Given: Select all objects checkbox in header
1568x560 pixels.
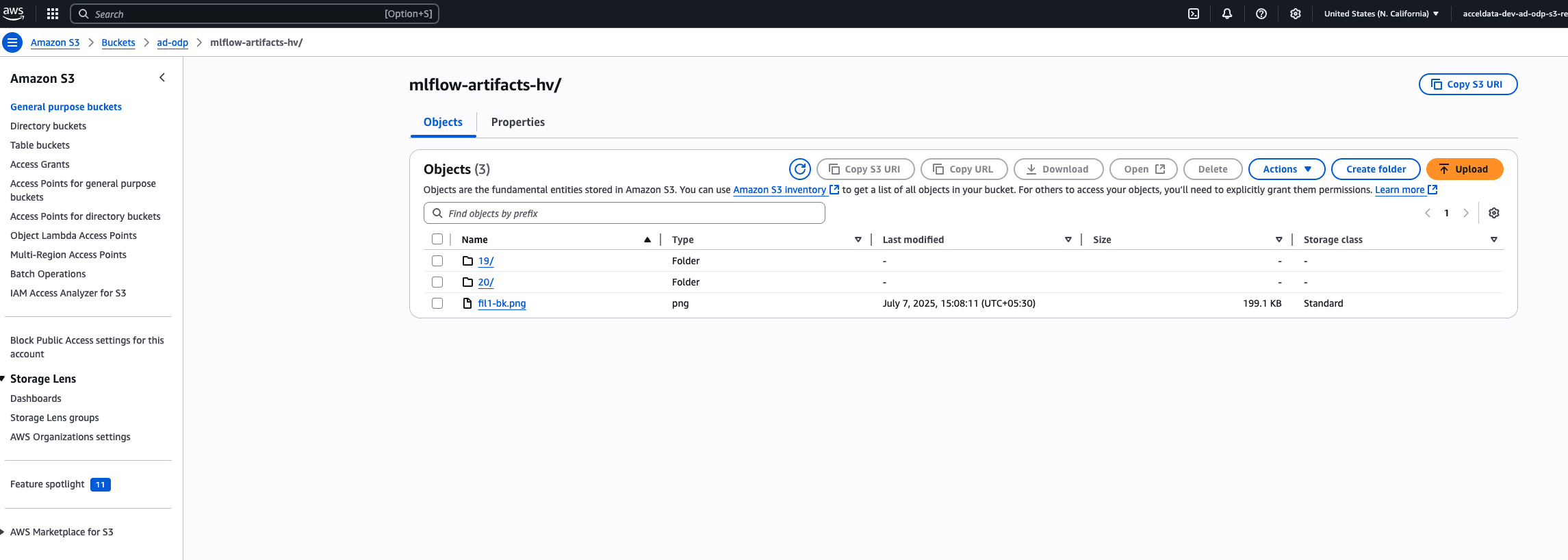Looking at the screenshot, I should coord(437,239).
